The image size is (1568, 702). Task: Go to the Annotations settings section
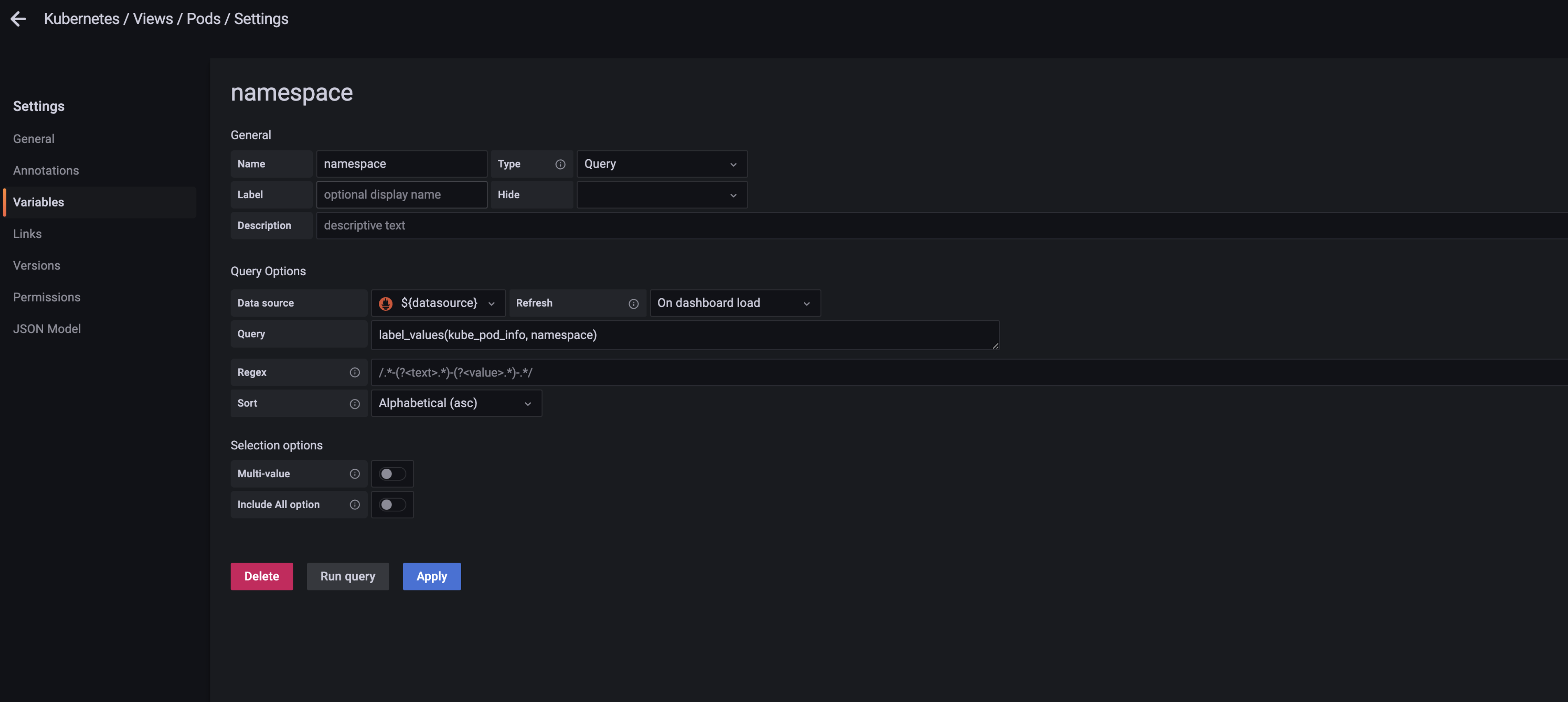(x=46, y=171)
